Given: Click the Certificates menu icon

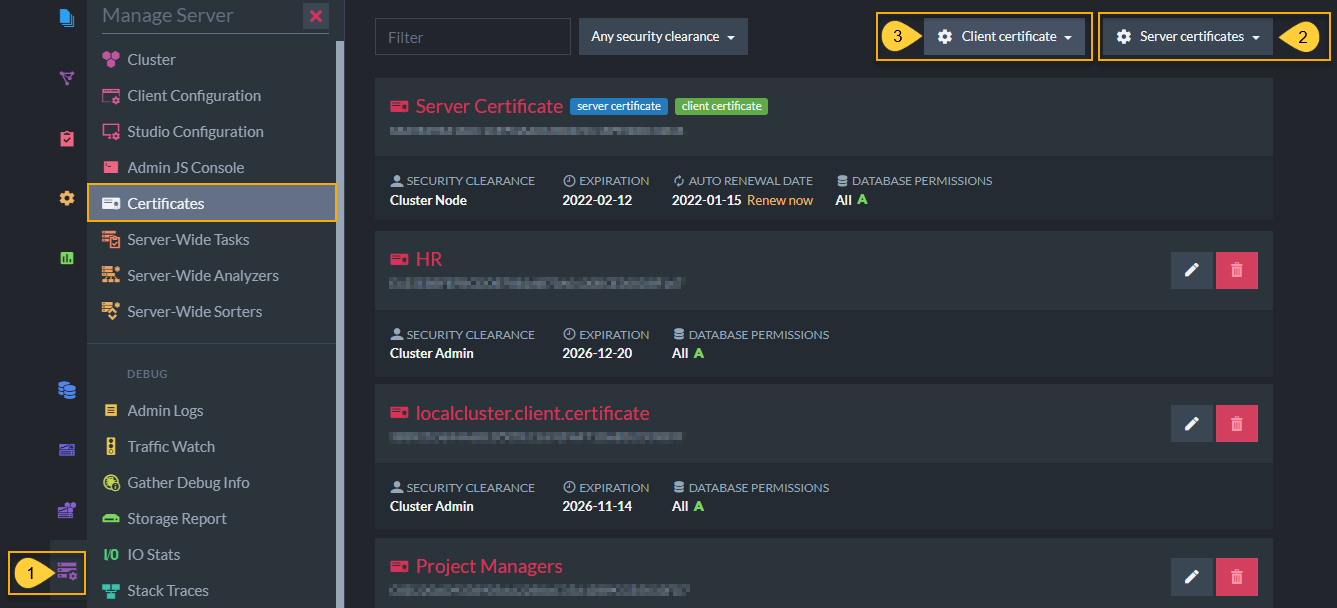Looking at the screenshot, I should [111, 203].
